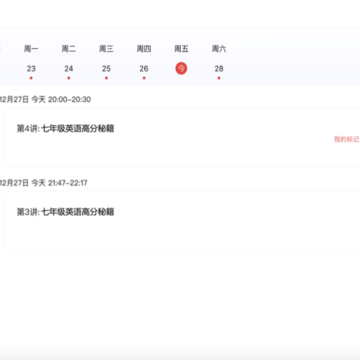Screen dimensions: 360x360
Task: Click the 周一 weekday label
Action: 31,49
